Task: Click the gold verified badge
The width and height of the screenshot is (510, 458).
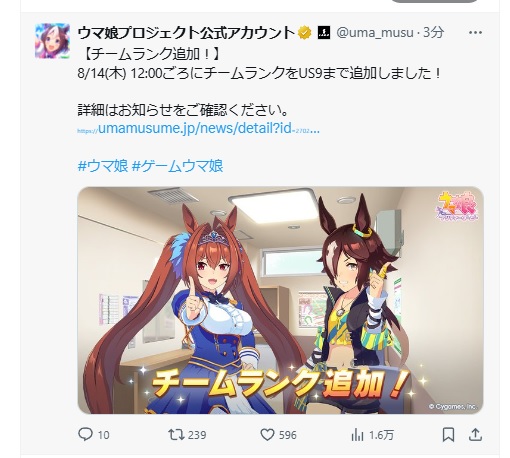Action: pyautogui.click(x=304, y=33)
